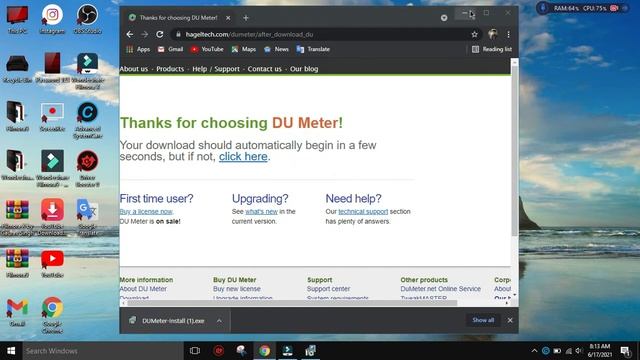Open Maps bookmark in bookmarks bar

[x=244, y=49]
